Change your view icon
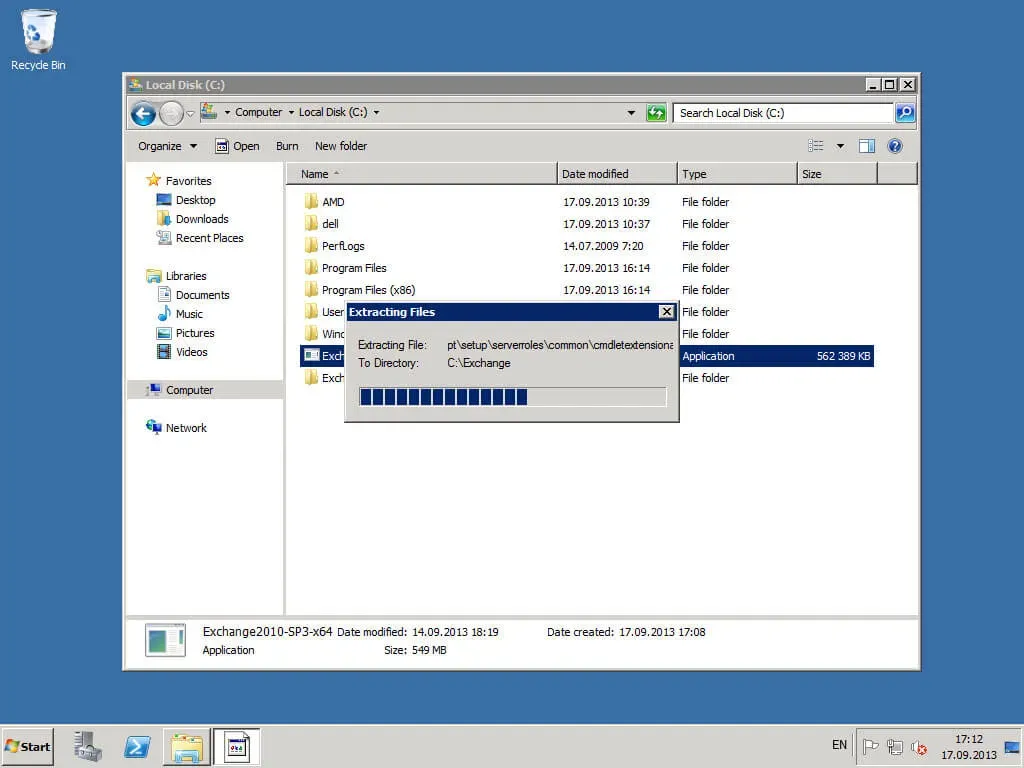 [816, 146]
